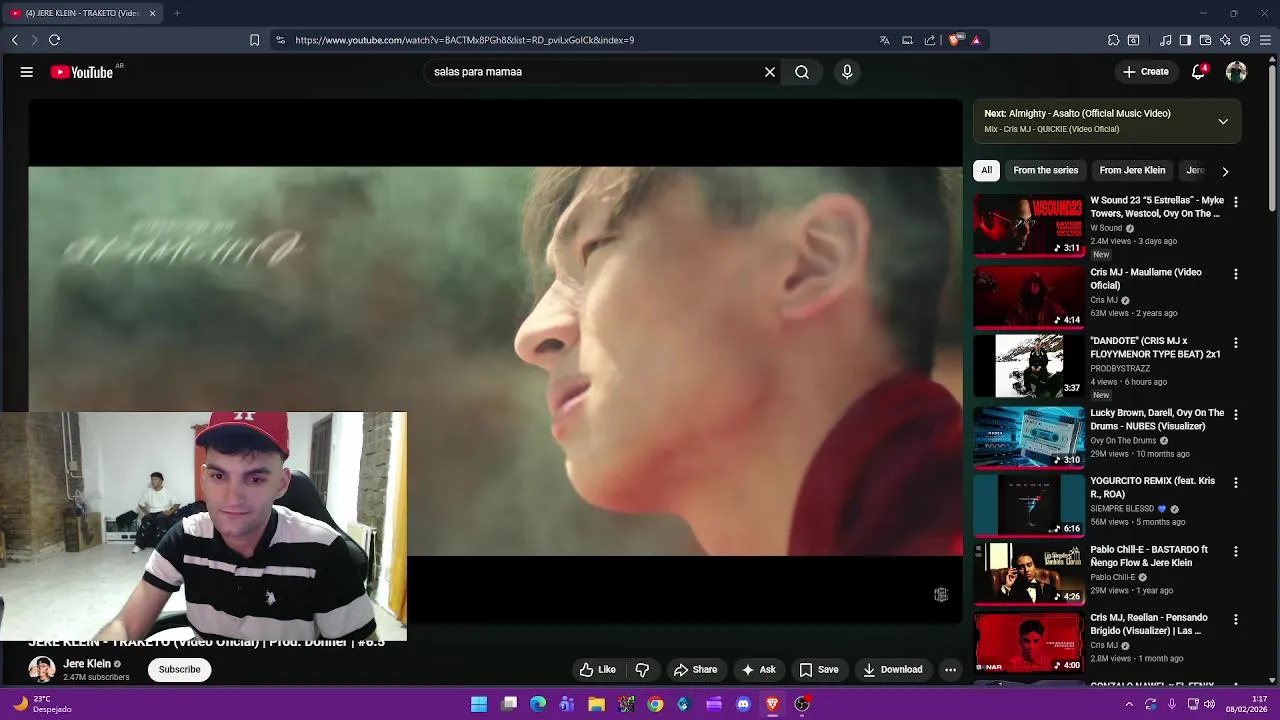Go to the YouTube home logo

(x=82, y=72)
